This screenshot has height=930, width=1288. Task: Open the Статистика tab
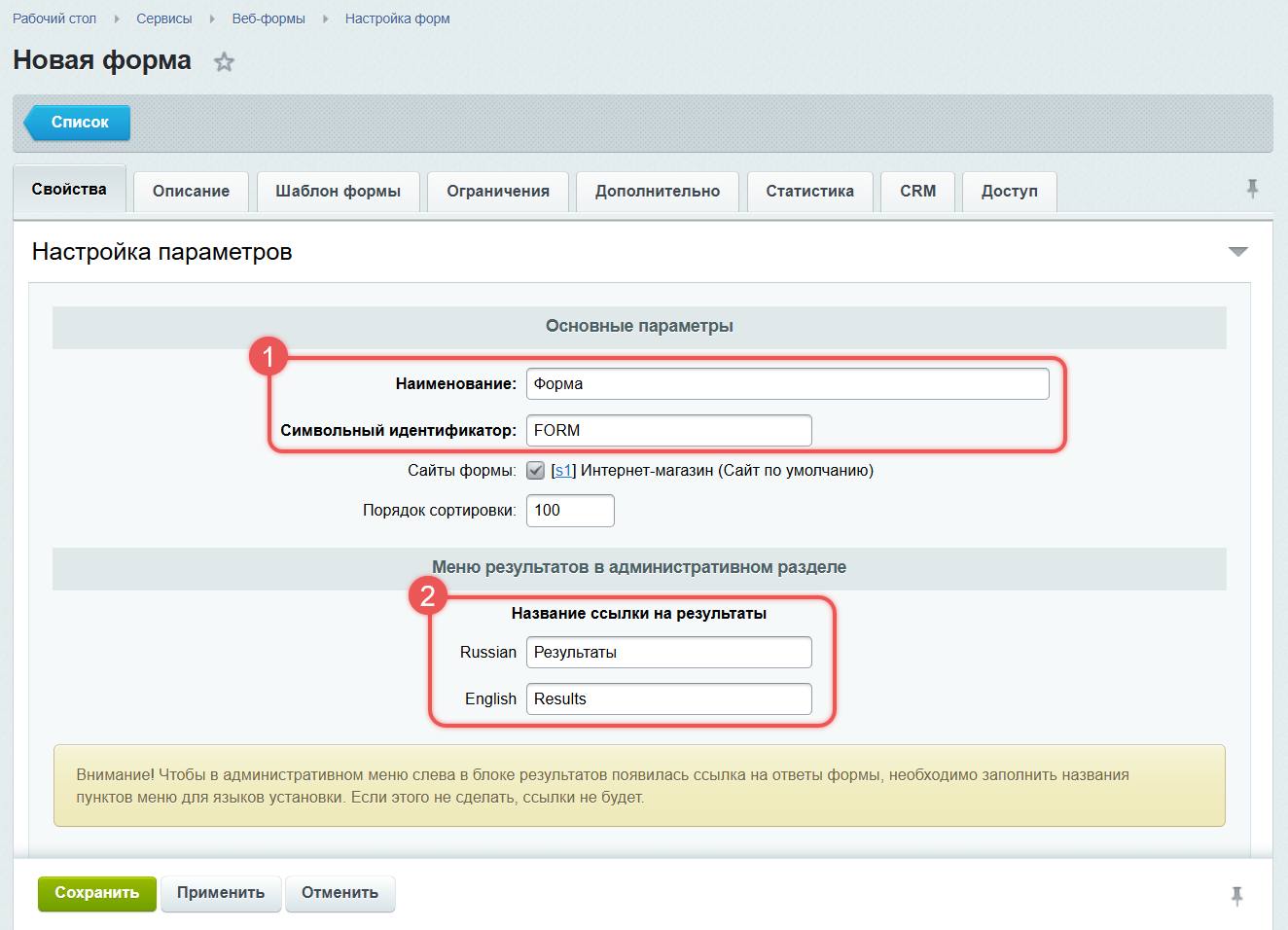(x=809, y=192)
